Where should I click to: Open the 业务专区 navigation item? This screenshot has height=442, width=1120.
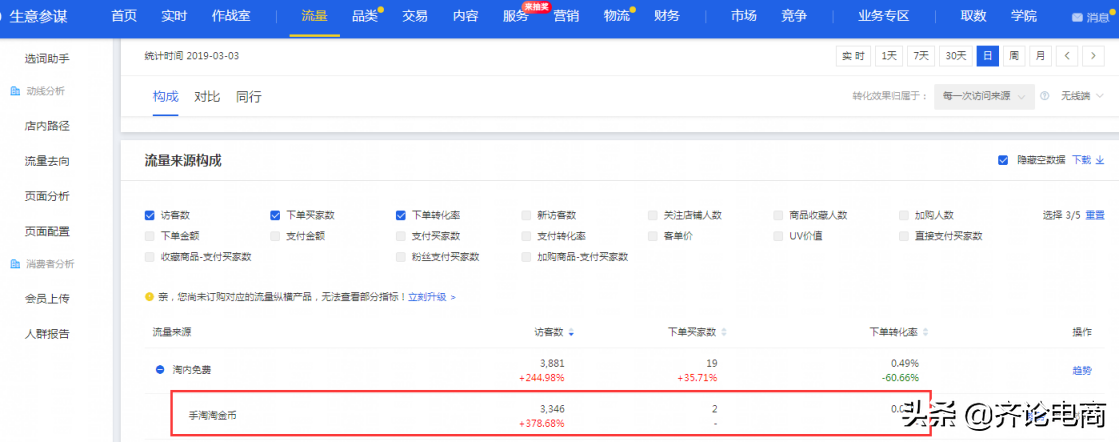(x=884, y=16)
